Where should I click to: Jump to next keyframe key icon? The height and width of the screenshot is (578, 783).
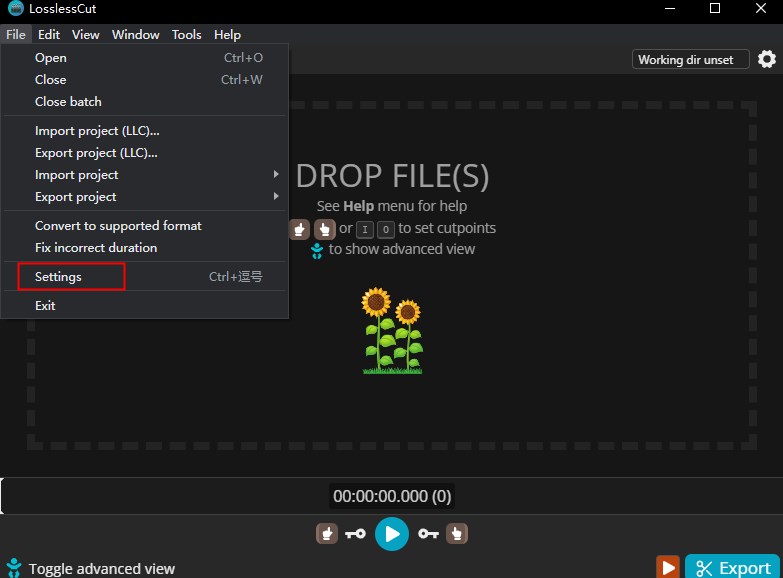click(428, 534)
